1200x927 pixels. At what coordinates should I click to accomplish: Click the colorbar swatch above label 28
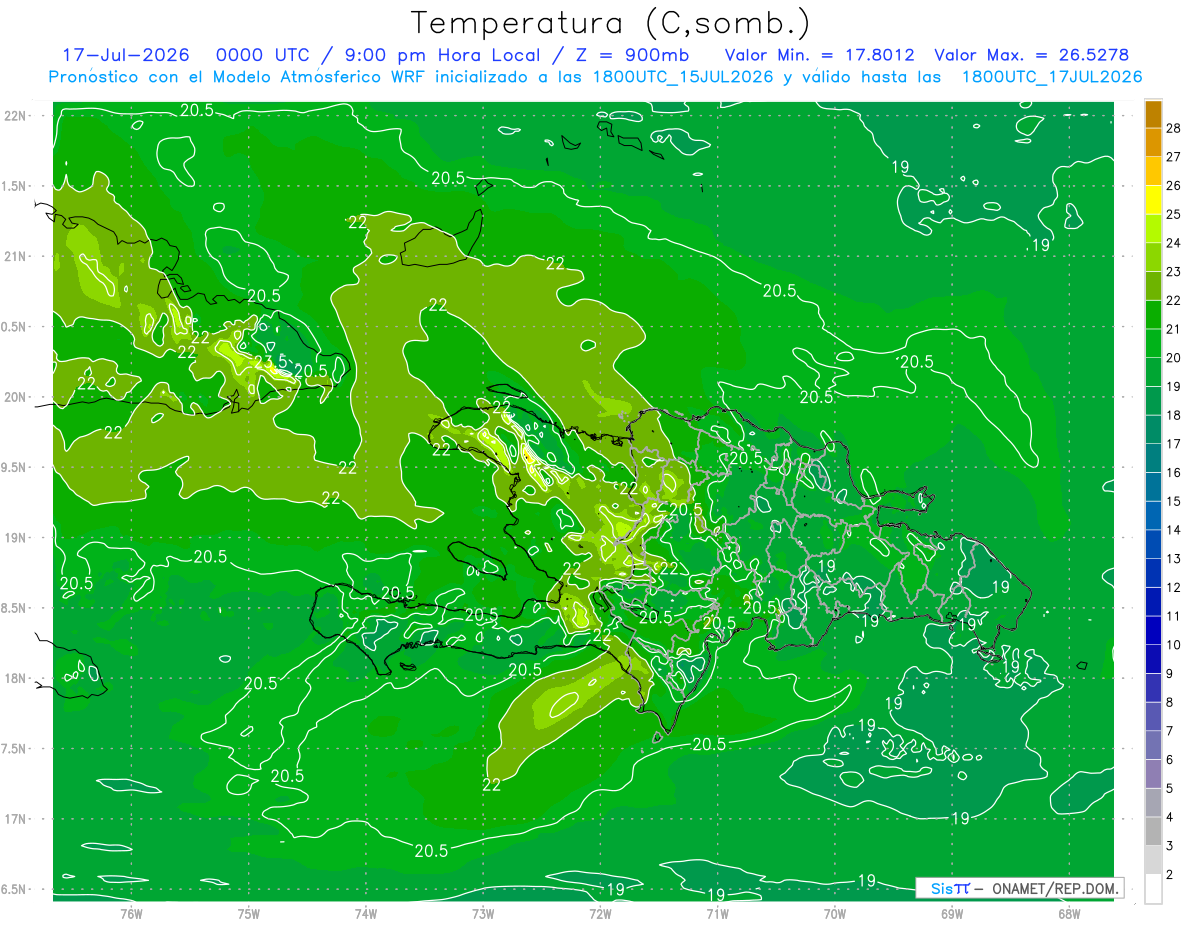[1153, 114]
